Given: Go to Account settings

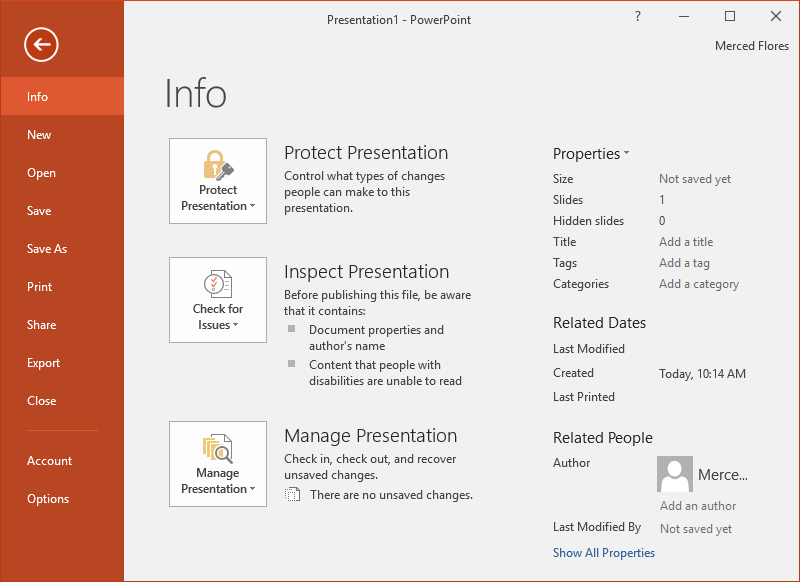Looking at the screenshot, I should pyautogui.click(x=49, y=460).
